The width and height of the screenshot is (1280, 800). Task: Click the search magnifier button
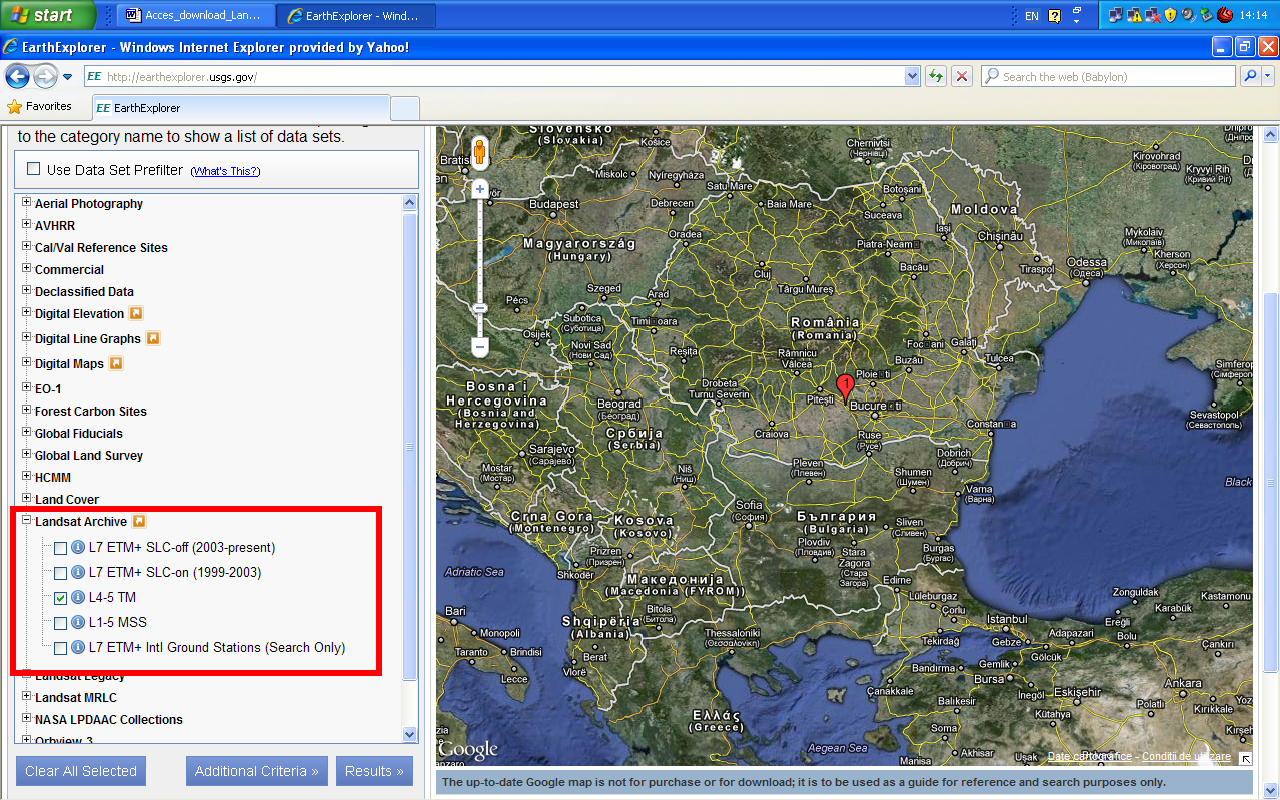[1250, 76]
